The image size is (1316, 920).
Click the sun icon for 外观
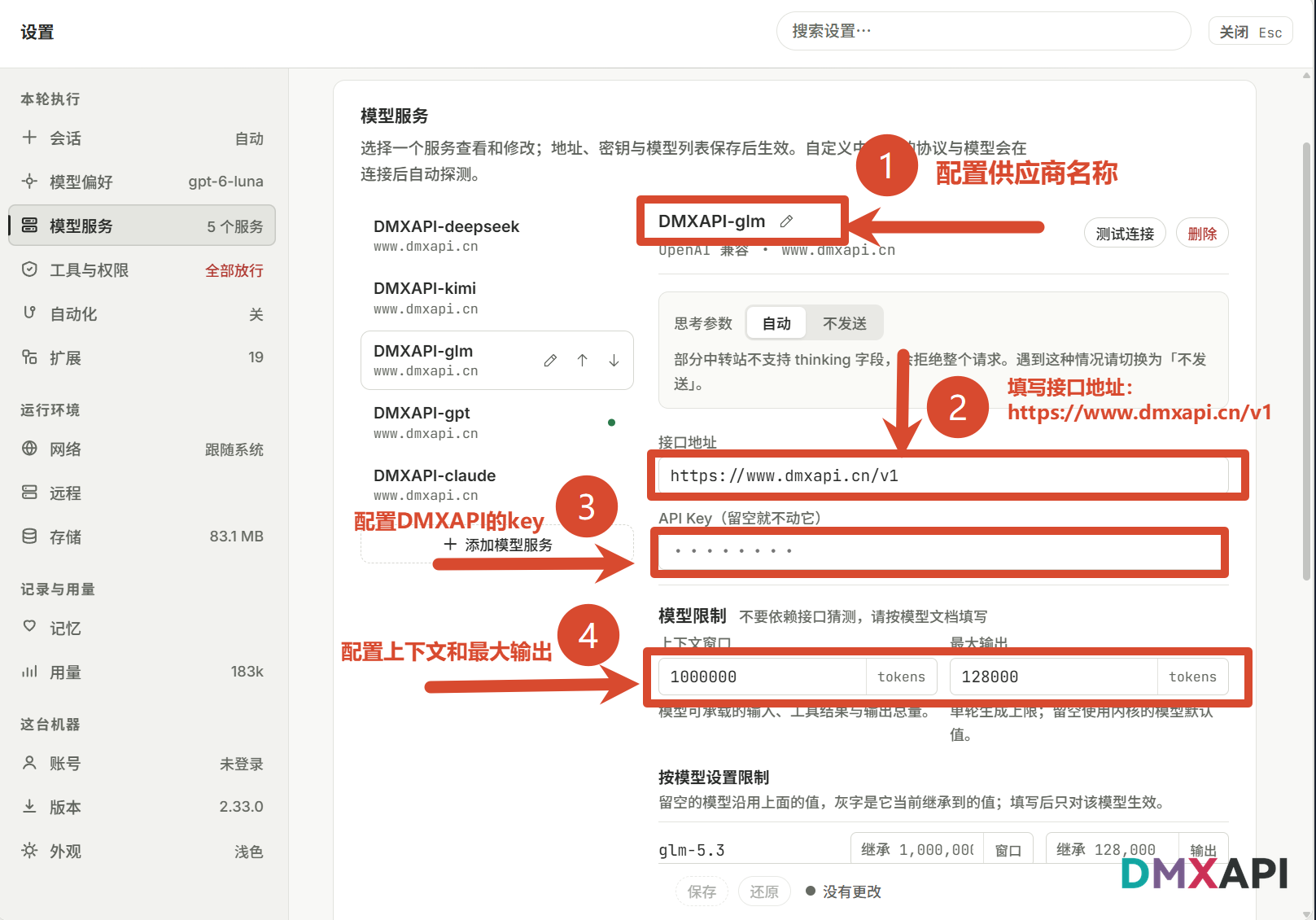[29, 851]
